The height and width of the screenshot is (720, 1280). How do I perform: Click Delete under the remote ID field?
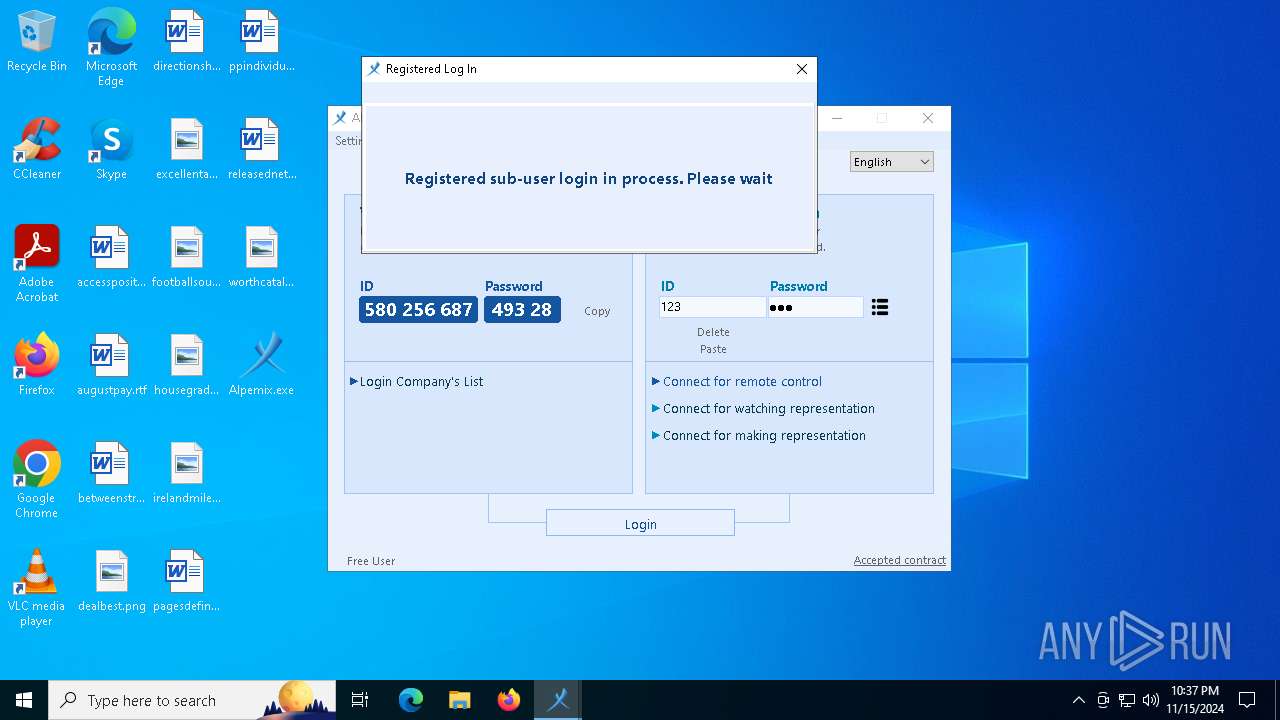click(713, 332)
